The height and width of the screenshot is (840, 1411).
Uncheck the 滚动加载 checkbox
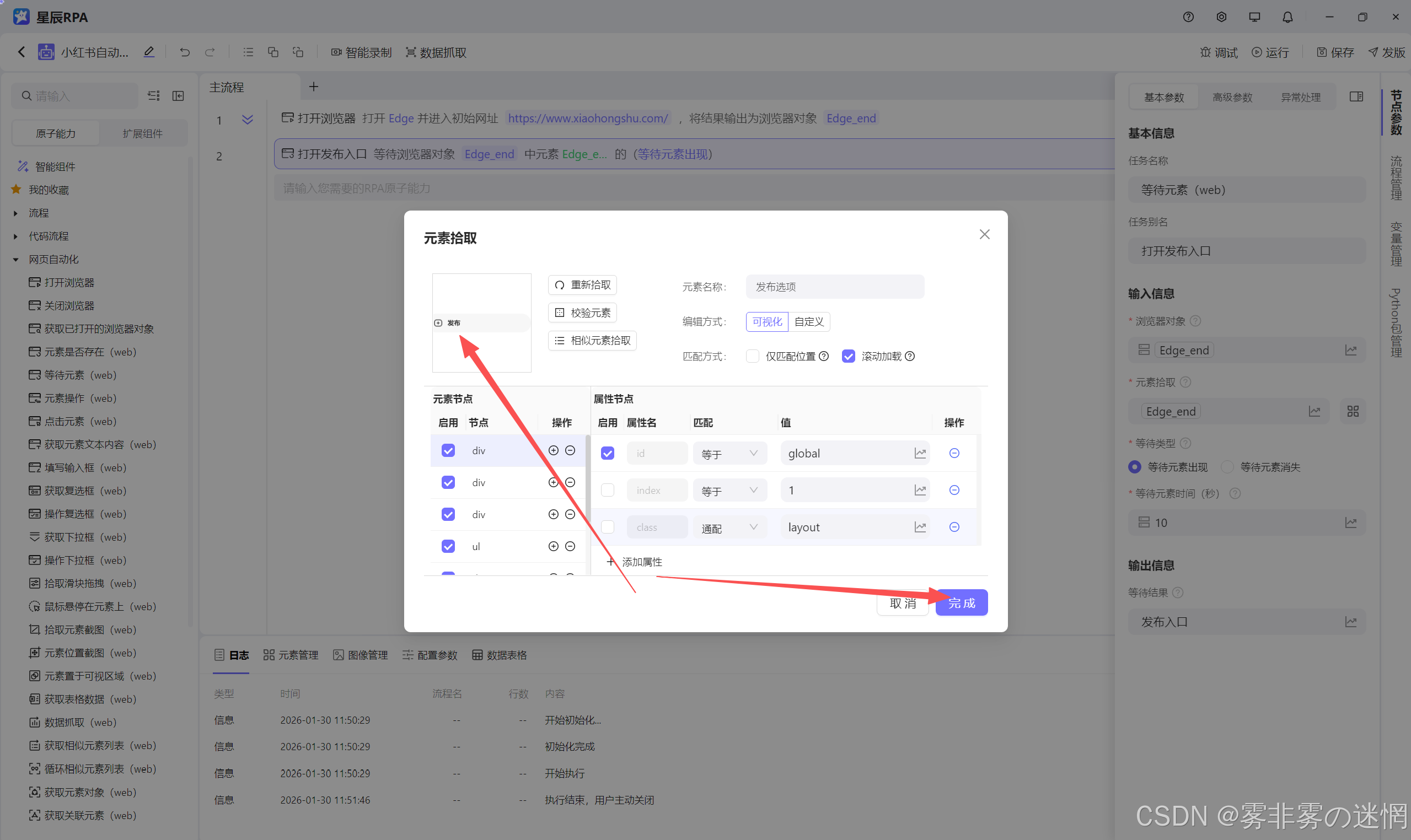847,356
